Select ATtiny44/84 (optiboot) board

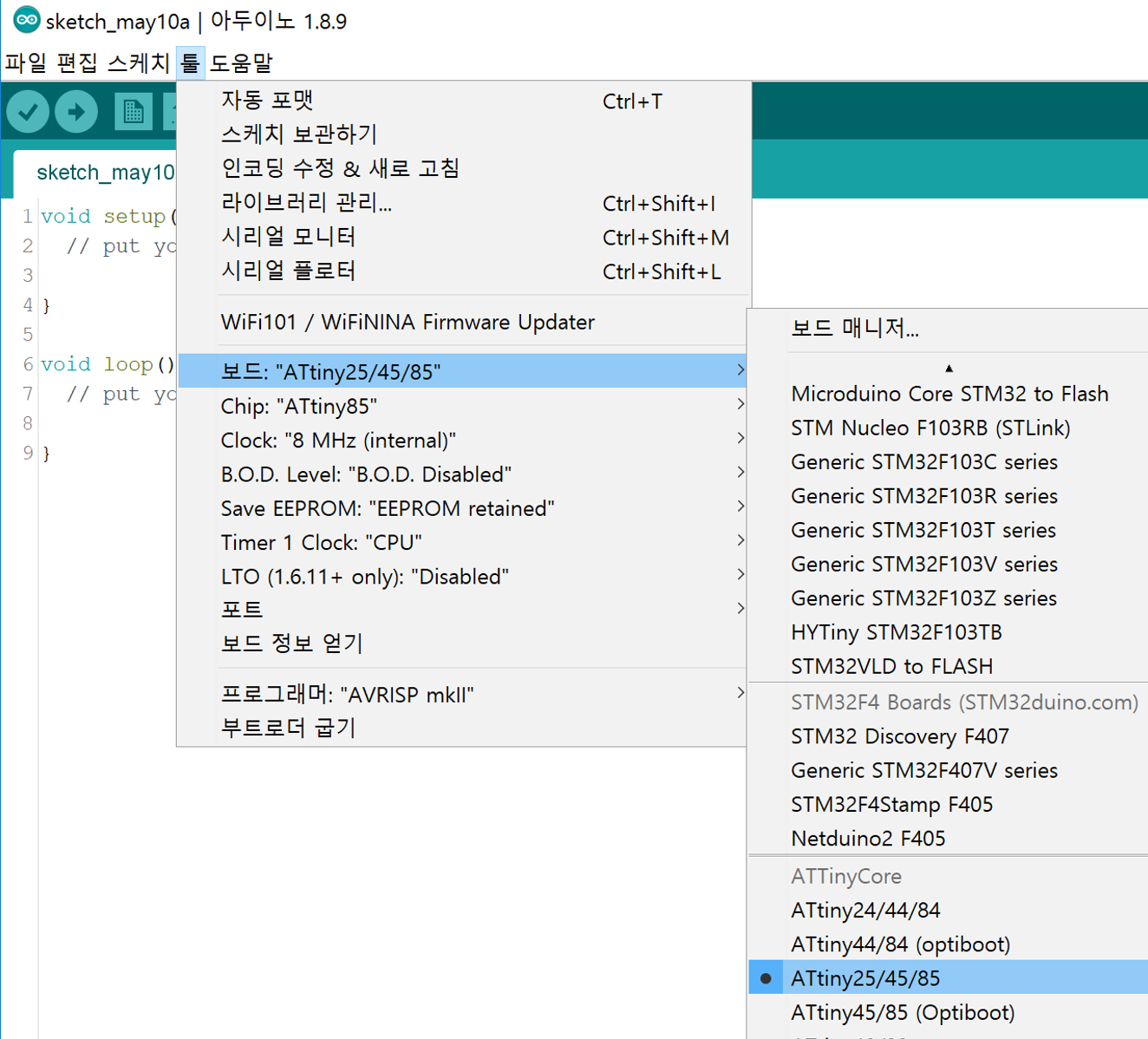click(948, 944)
